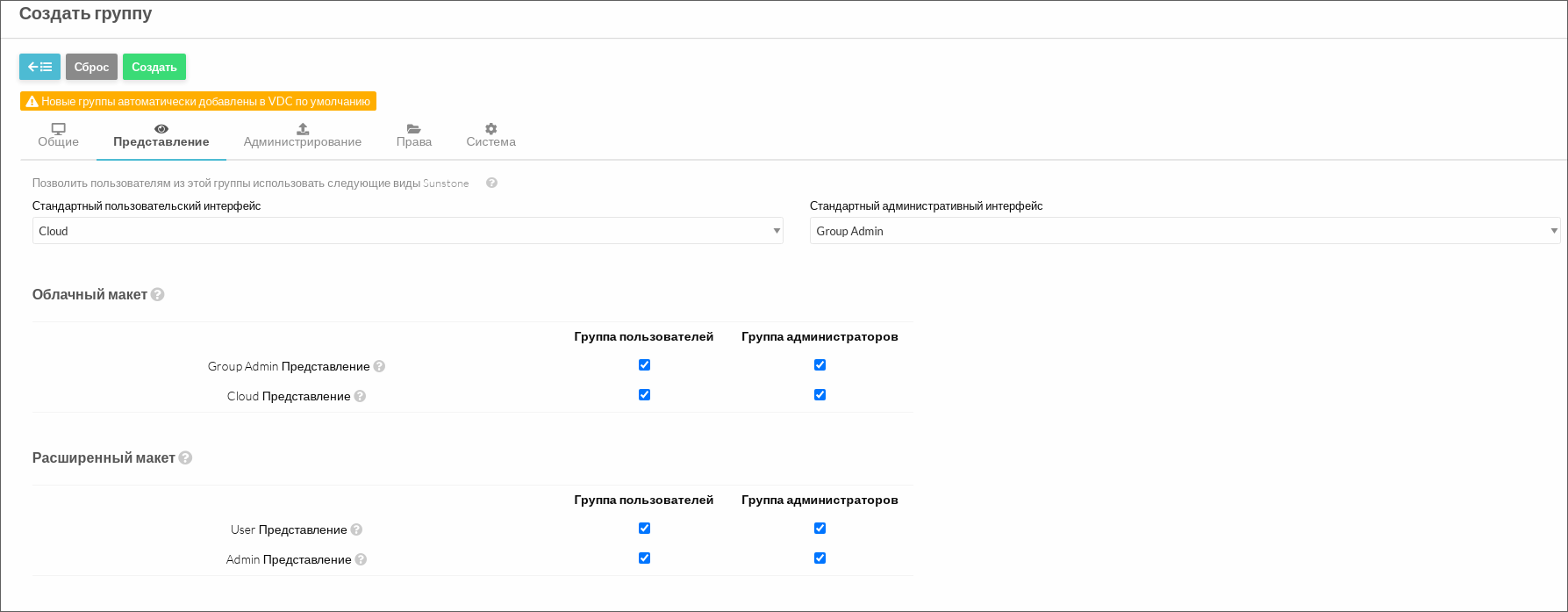Click help icon next to Admin Представление
The image size is (1568, 612).
click(x=361, y=559)
